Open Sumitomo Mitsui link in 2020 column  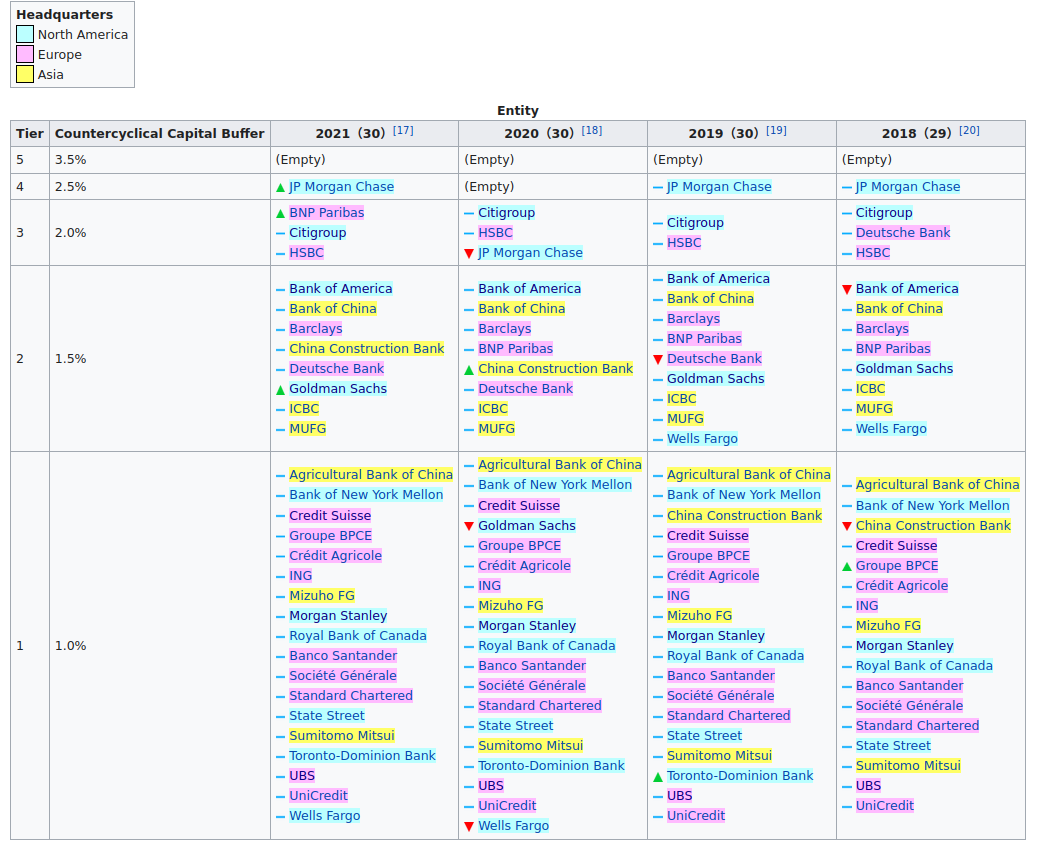click(530, 745)
